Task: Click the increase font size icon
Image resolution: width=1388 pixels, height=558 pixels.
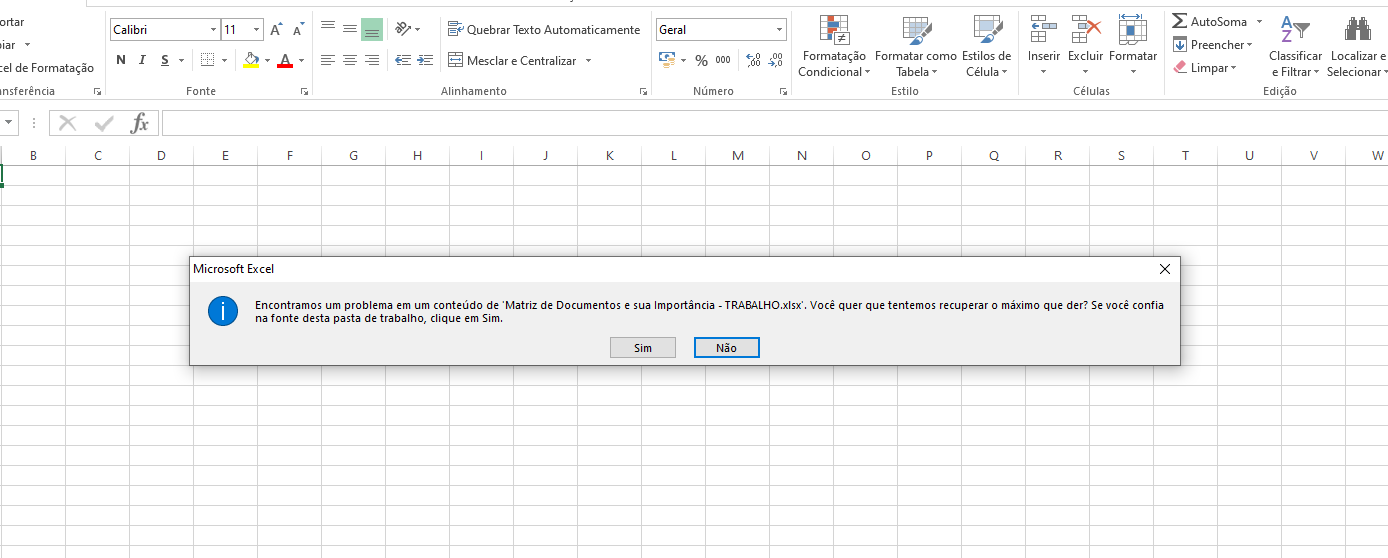Action: coord(275,30)
